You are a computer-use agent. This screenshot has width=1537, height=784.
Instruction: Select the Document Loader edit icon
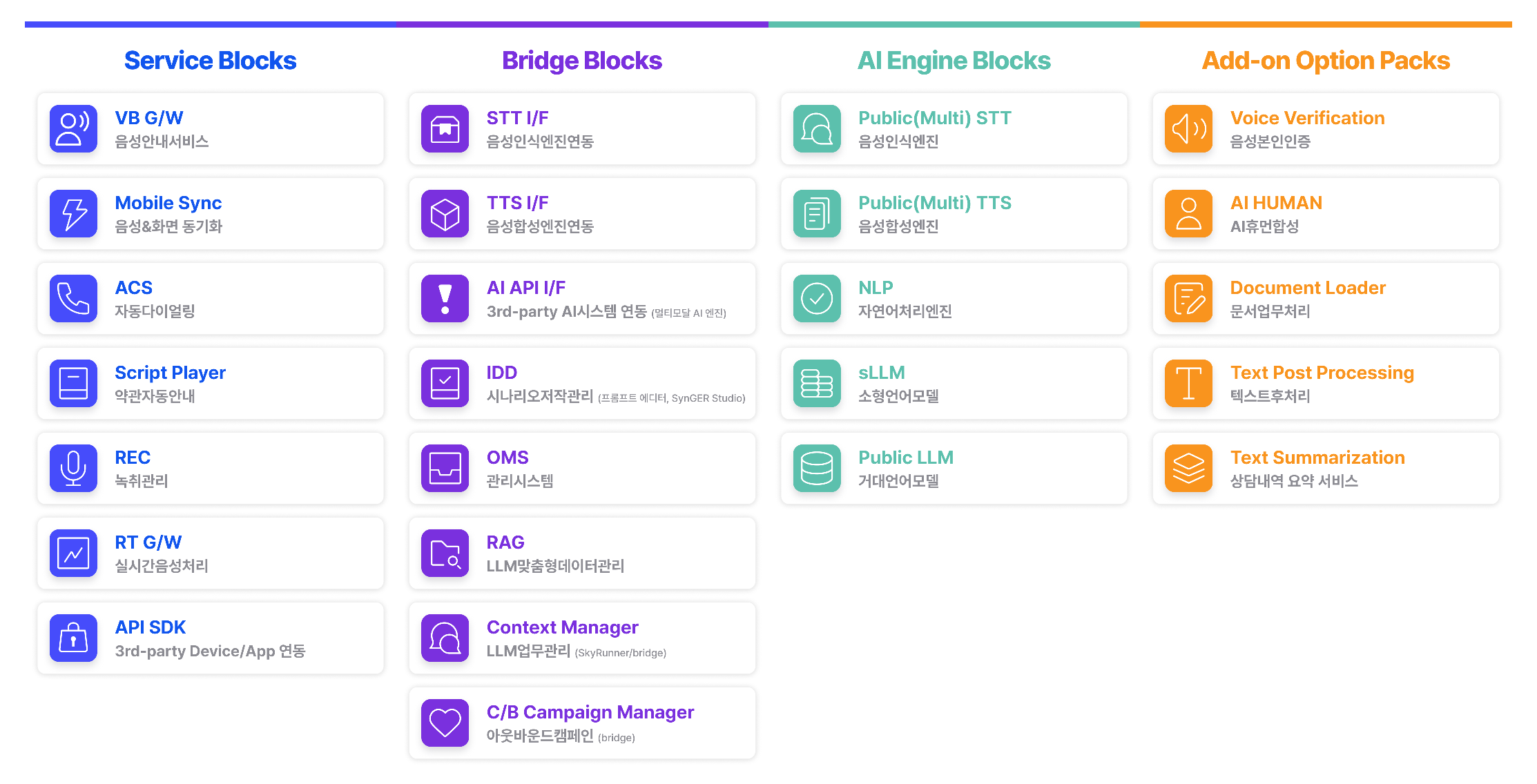[x=1188, y=298]
